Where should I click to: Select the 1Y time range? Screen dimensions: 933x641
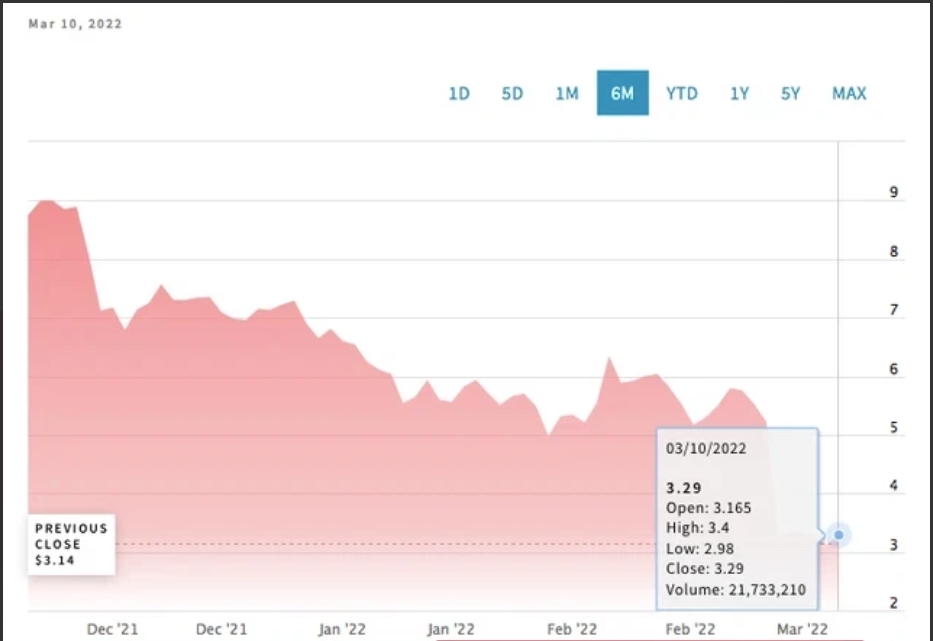click(x=739, y=93)
